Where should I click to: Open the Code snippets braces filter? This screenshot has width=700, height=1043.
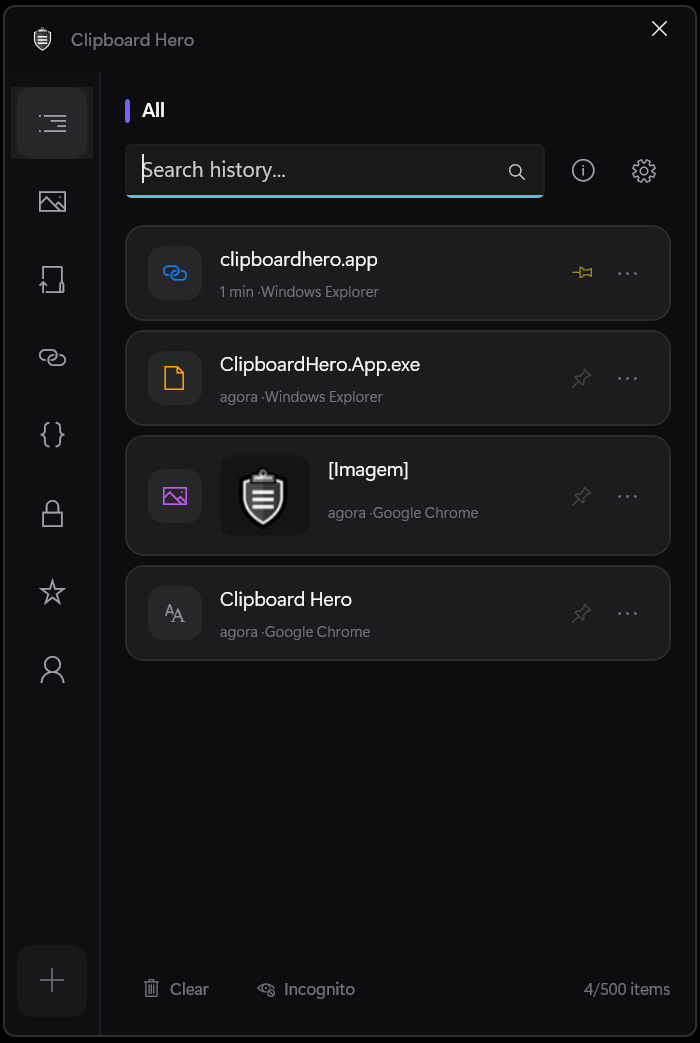(x=52, y=434)
